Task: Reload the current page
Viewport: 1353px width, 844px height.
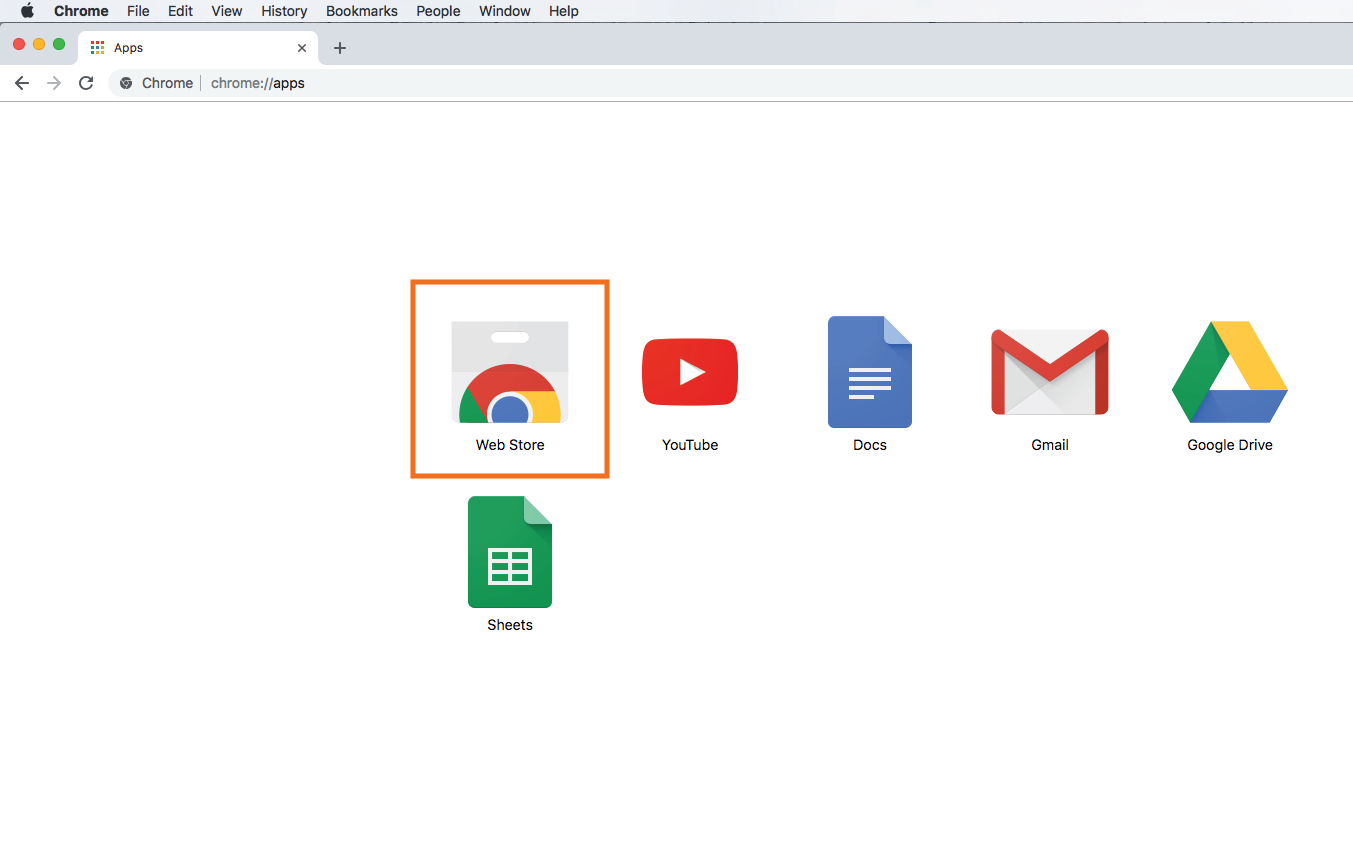Action: pos(86,83)
